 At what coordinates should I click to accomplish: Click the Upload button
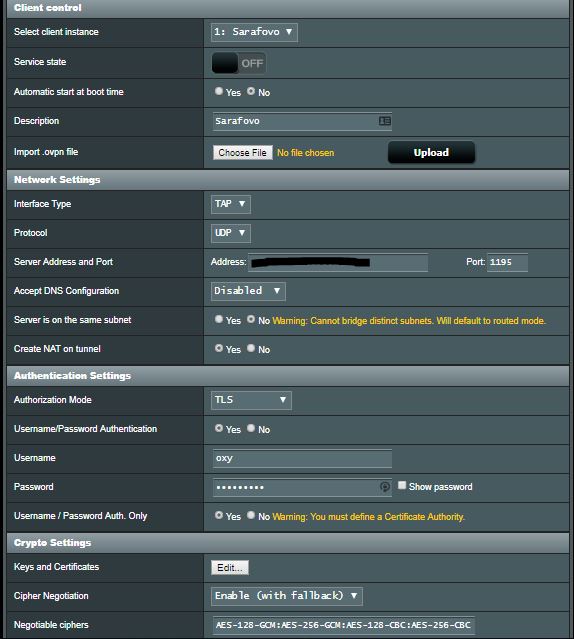pyautogui.click(x=431, y=152)
